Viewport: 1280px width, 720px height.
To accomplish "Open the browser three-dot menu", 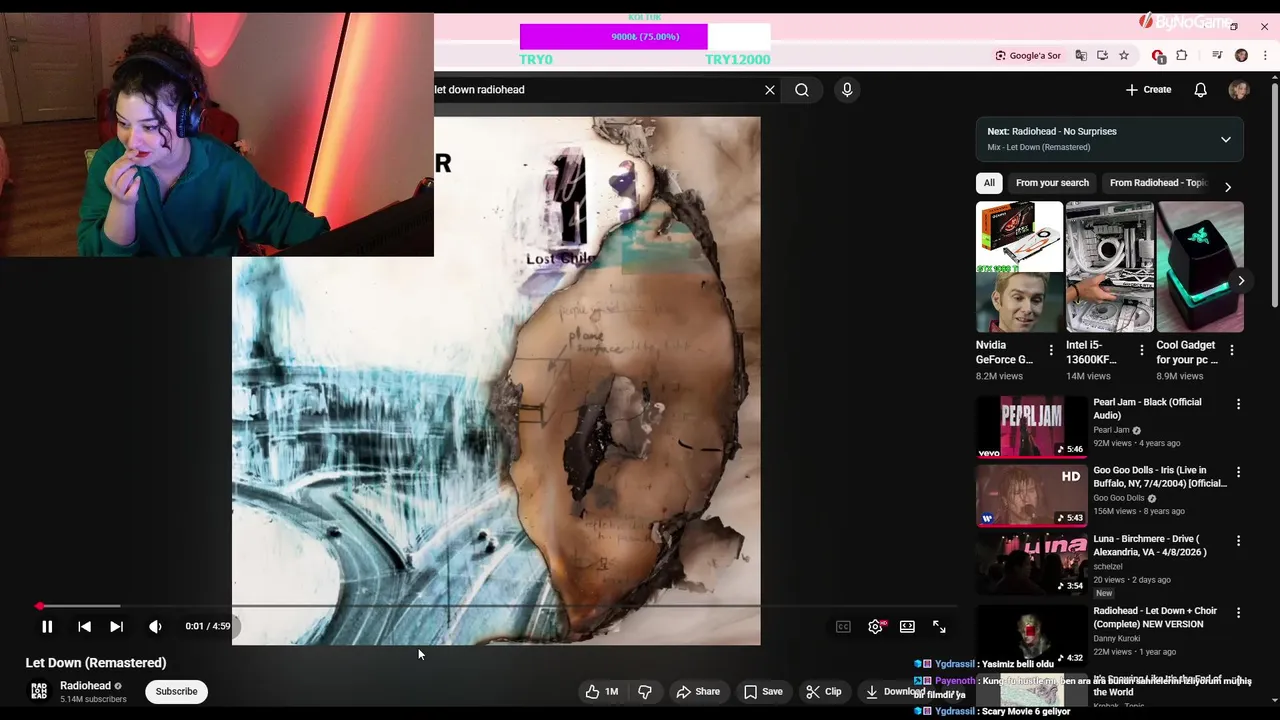I will coord(1265,56).
